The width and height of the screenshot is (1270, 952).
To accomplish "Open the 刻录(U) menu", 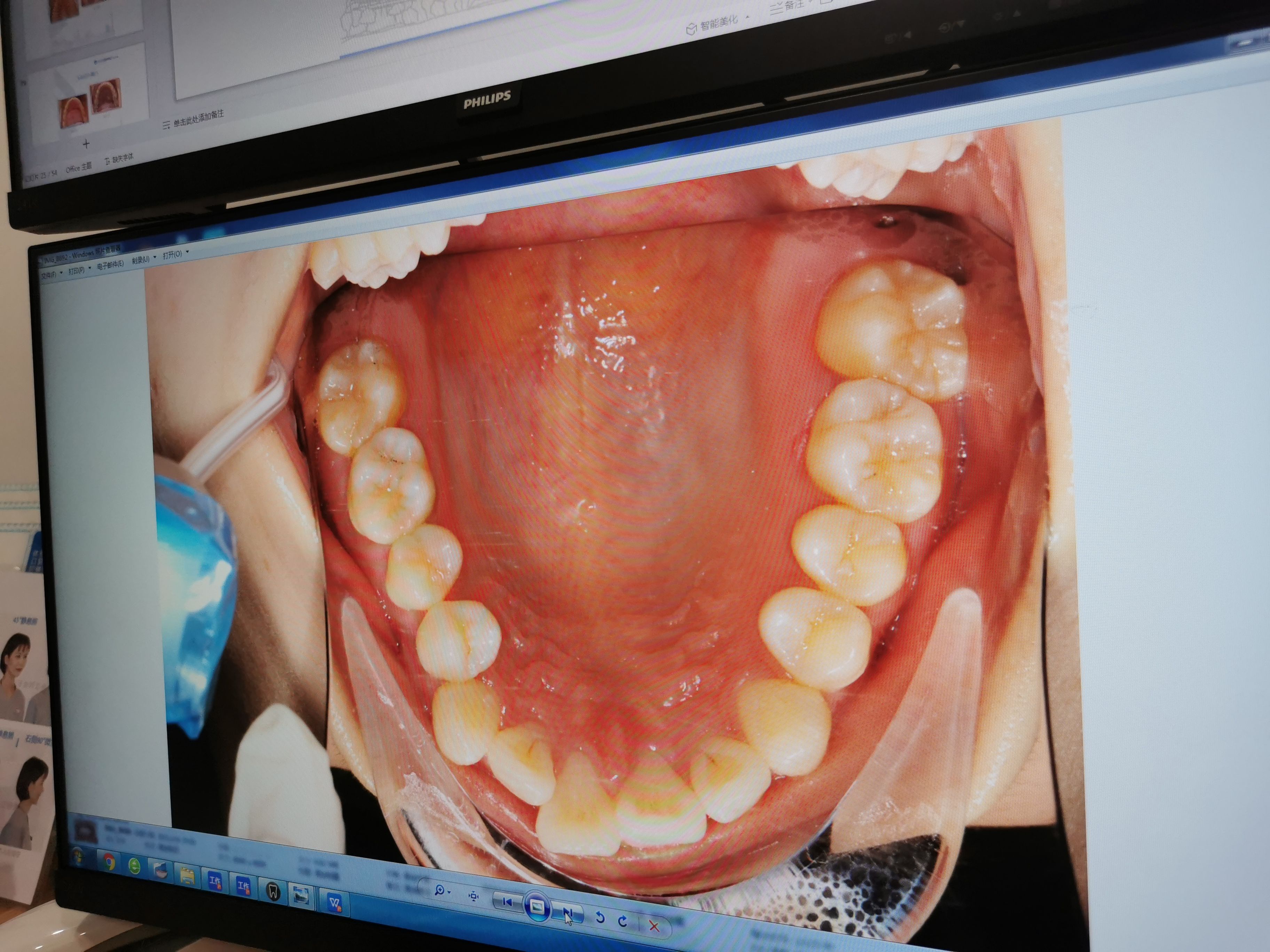I will click(x=141, y=259).
